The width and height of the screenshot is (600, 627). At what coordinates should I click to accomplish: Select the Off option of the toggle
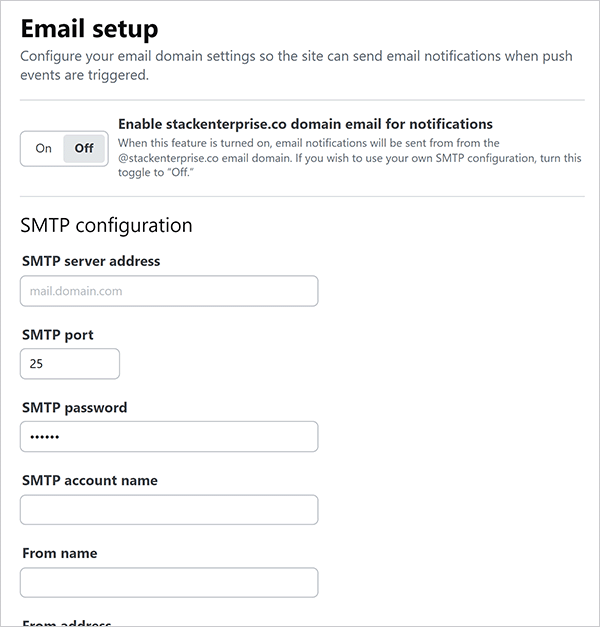coord(84,148)
